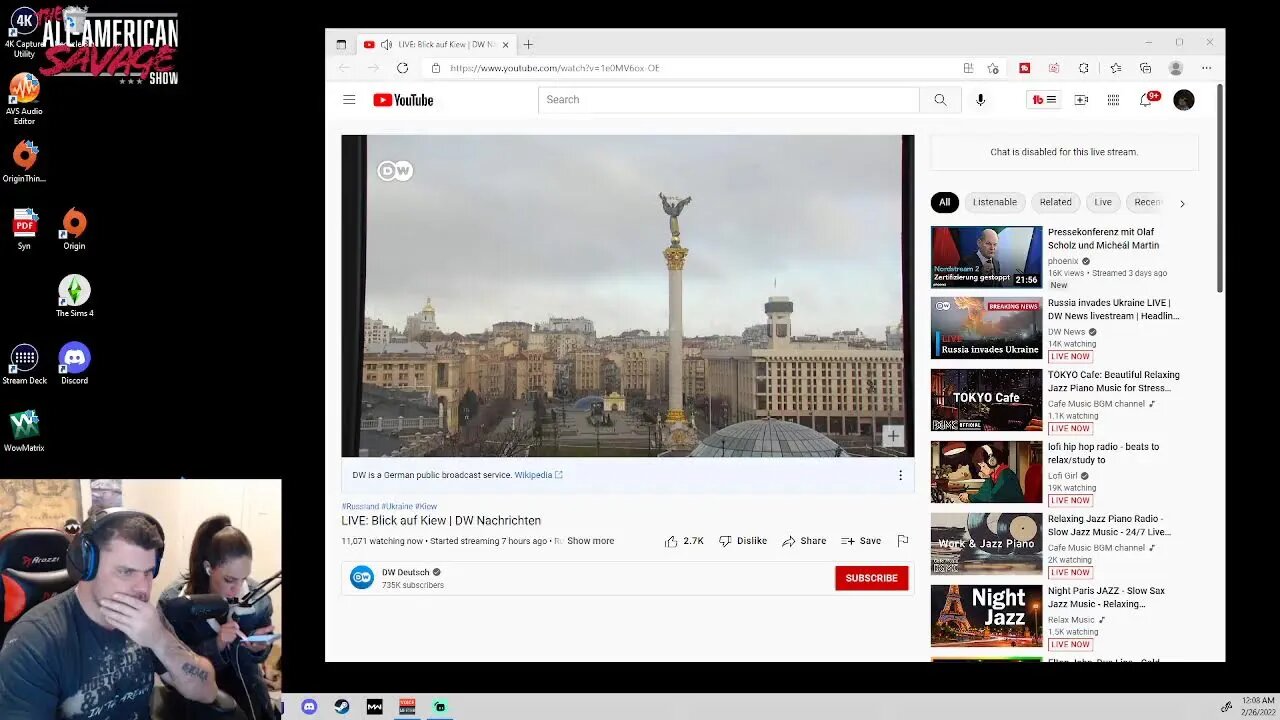This screenshot has height=720, width=1280.
Task: Add this page to favorites
Action: coord(993,68)
